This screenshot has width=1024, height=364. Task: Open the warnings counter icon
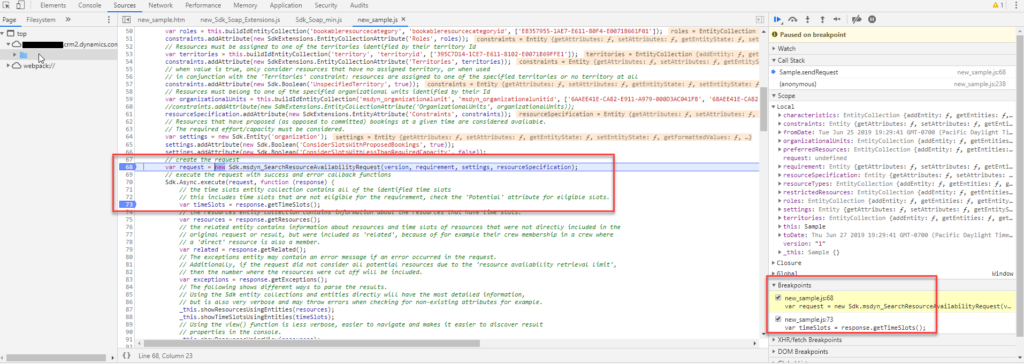point(998,5)
